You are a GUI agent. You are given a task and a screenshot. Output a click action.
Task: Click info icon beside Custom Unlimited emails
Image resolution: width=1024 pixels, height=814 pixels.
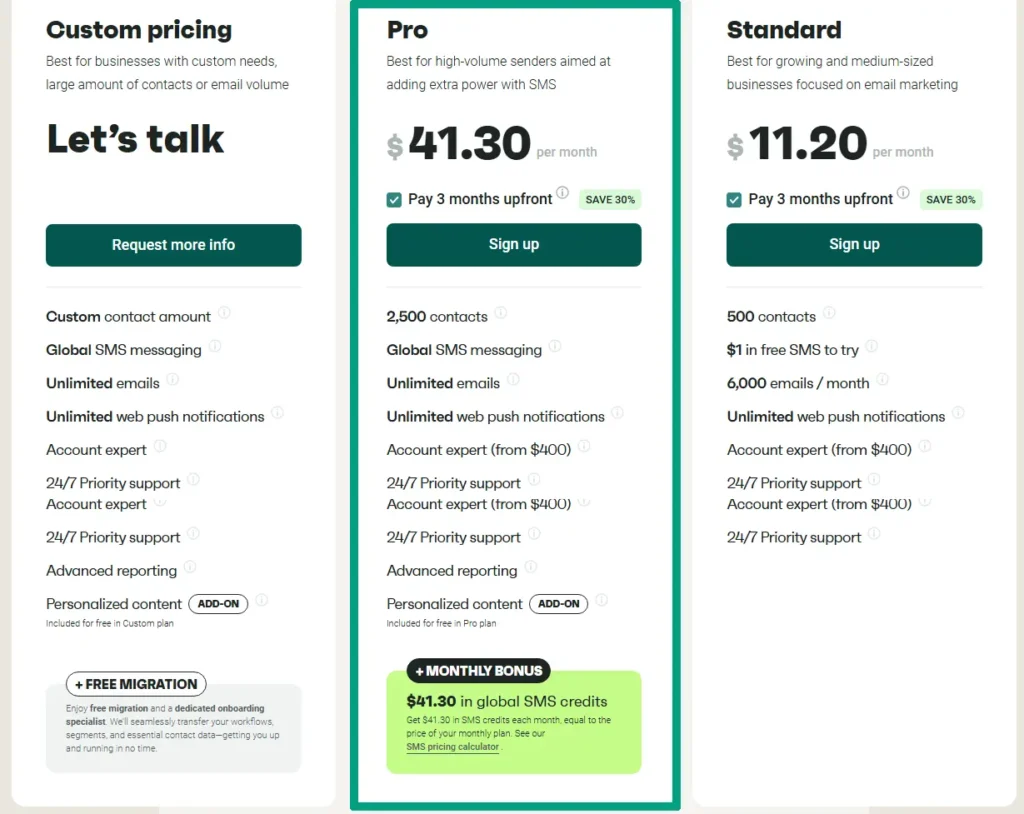pos(172,380)
